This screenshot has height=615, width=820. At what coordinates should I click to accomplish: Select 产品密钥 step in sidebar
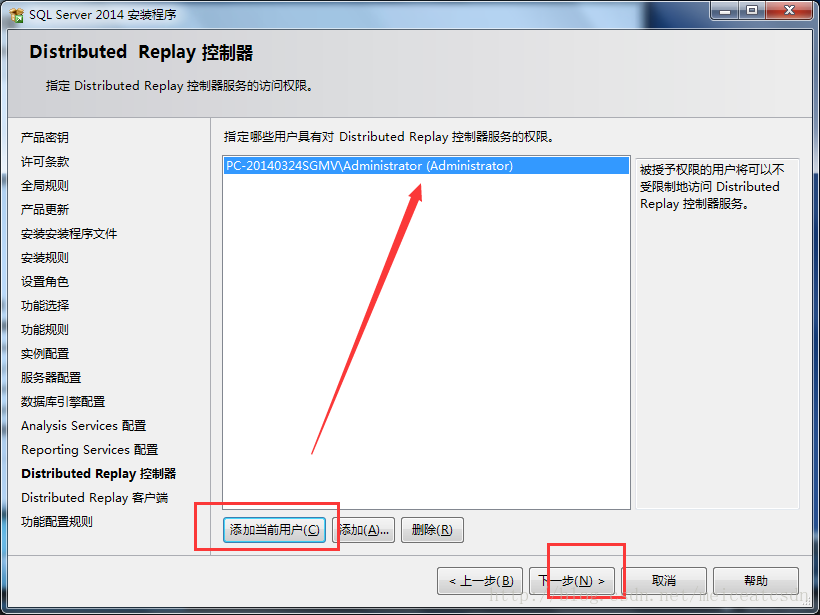(x=44, y=138)
